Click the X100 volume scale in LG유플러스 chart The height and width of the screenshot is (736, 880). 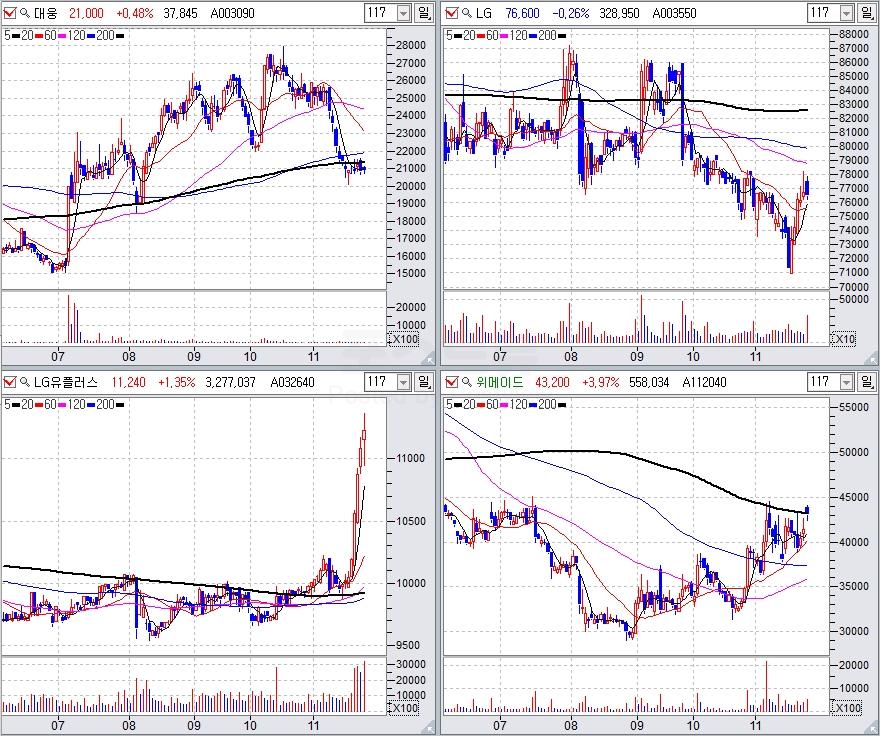(403, 707)
